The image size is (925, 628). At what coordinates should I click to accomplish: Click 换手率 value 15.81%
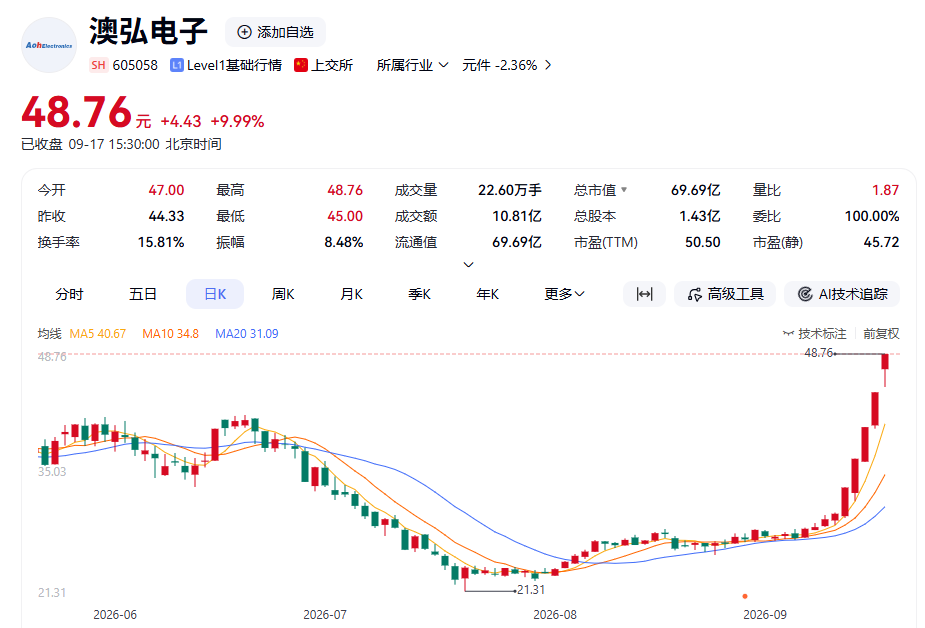161,242
